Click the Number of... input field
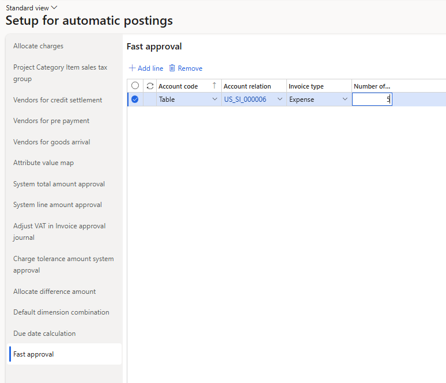The width and height of the screenshot is (446, 383). [x=372, y=99]
